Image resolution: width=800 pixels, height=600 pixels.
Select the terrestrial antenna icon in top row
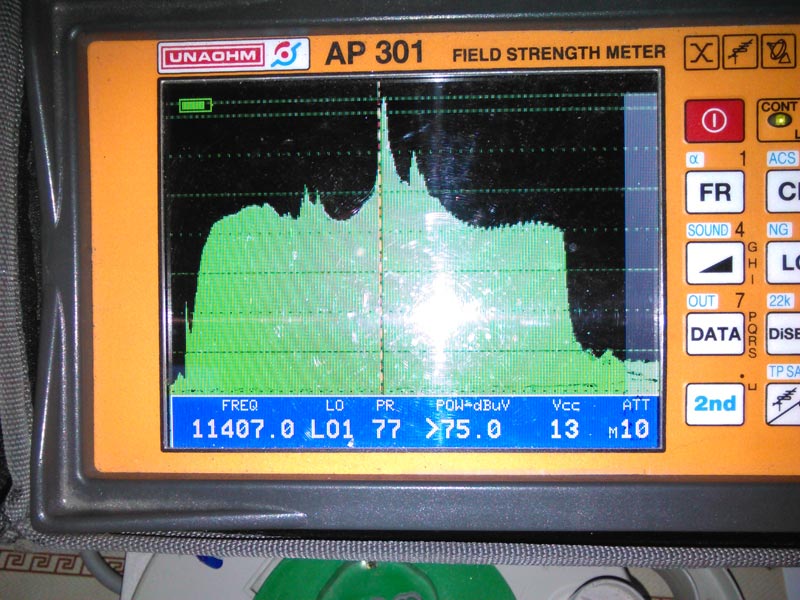tap(740, 52)
